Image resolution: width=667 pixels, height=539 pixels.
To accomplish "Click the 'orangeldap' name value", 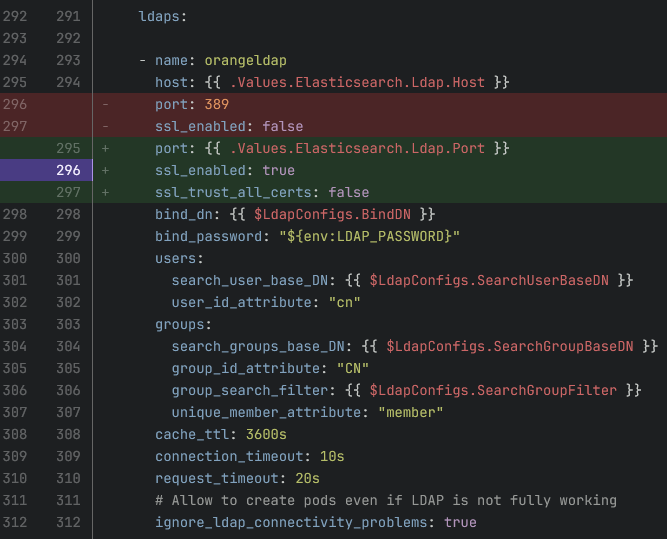I will 245,60.
